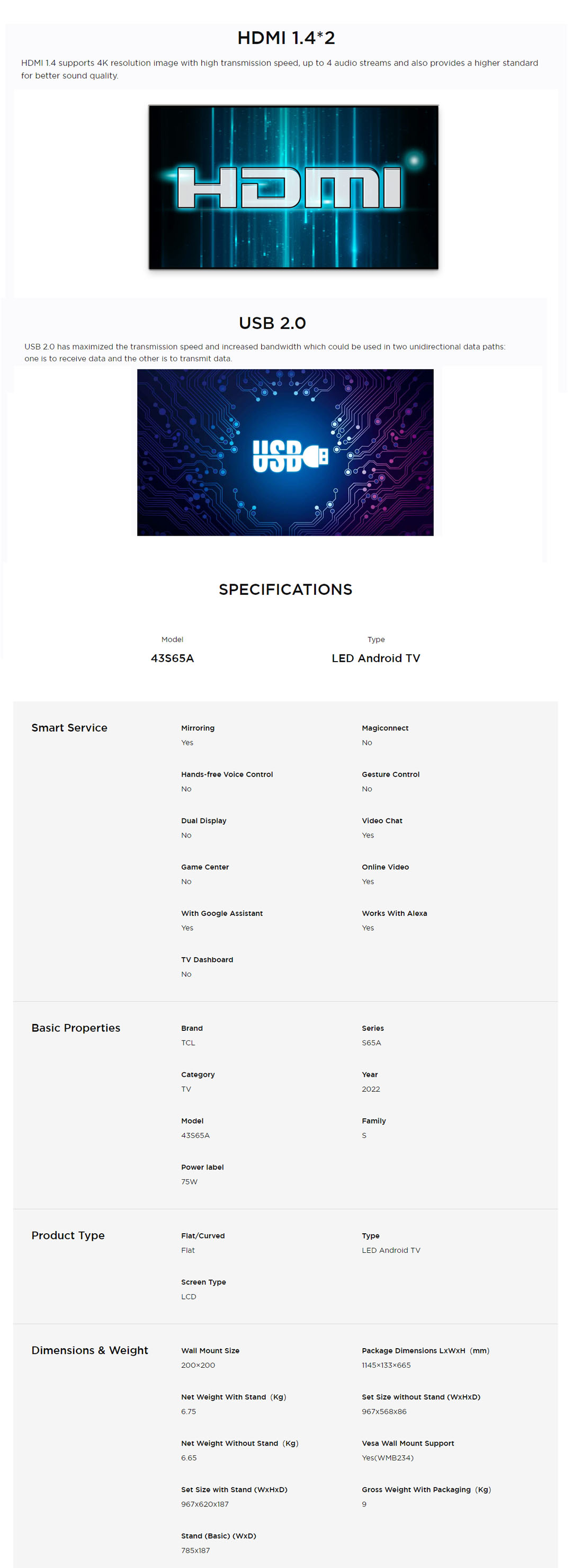The height and width of the screenshot is (1568, 572).
Task: Click the USB 2.0 heading
Action: 272,323
